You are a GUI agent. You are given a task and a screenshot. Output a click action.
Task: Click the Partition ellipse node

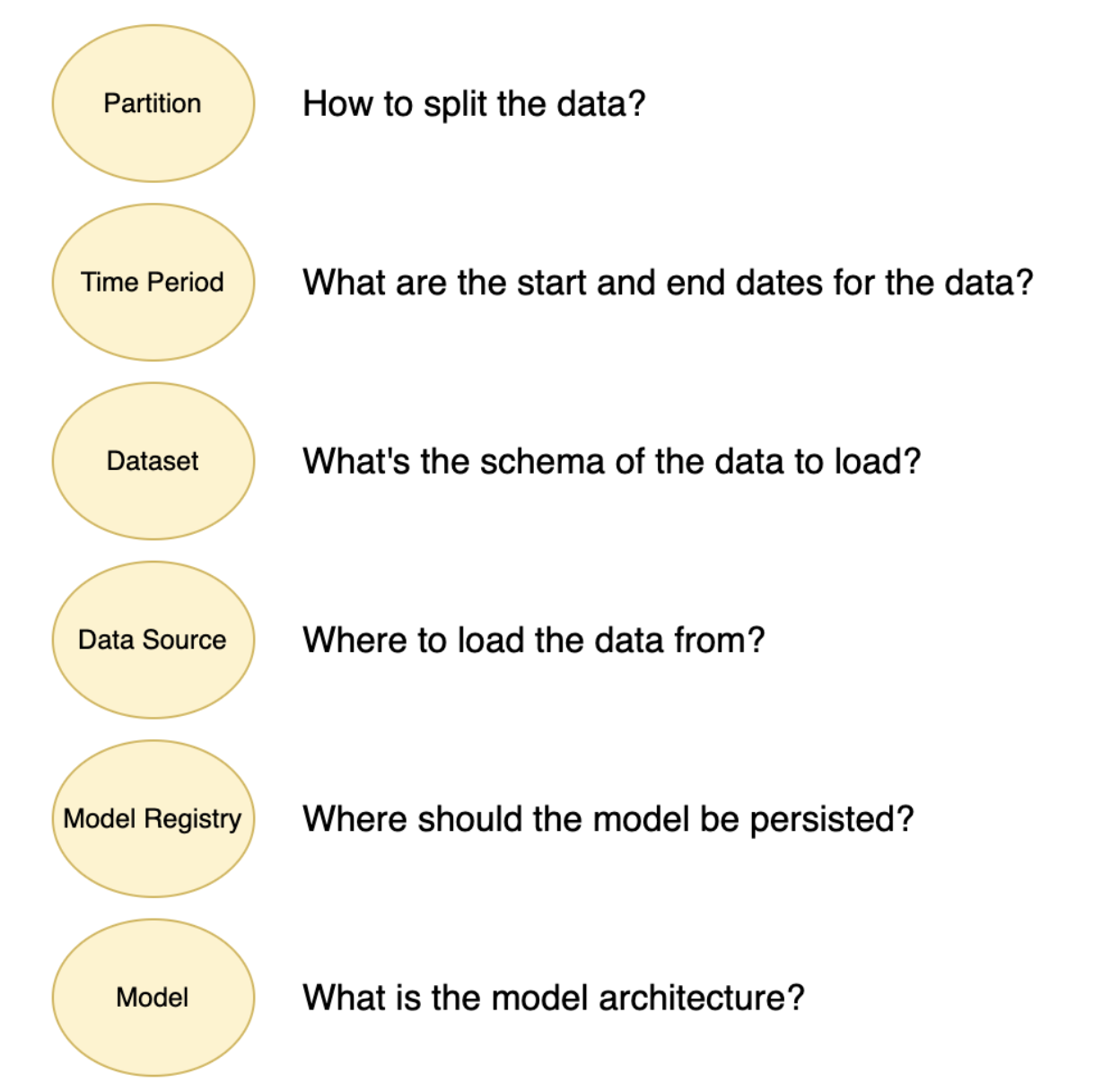pyautogui.click(x=153, y=103)
